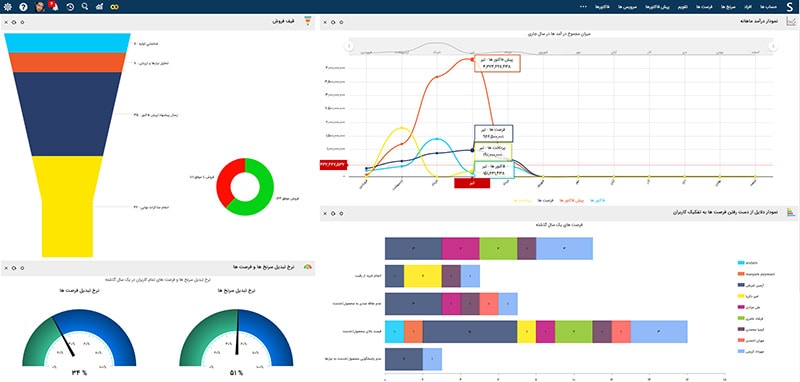800x382 pixels.
Task: Open gear settings of lost opportunities widget
Action: pos(333,213)
